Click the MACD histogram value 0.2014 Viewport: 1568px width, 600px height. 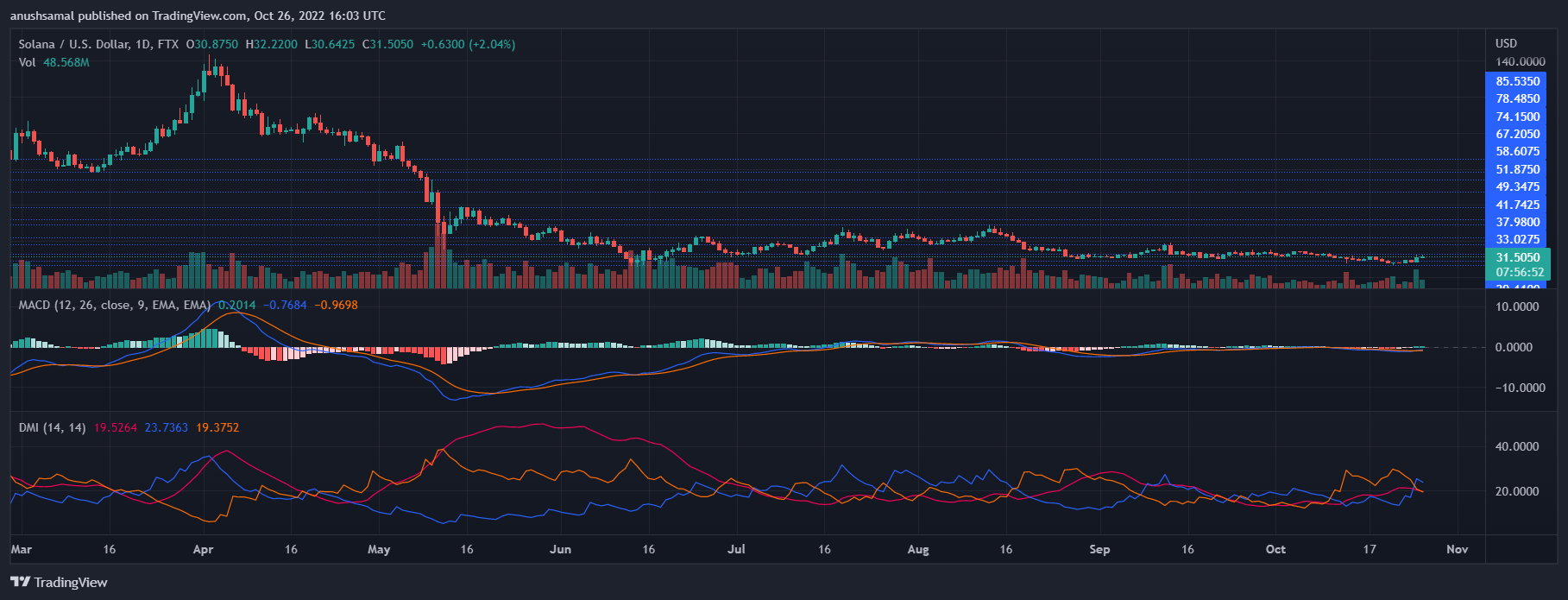tap(236, 305)
